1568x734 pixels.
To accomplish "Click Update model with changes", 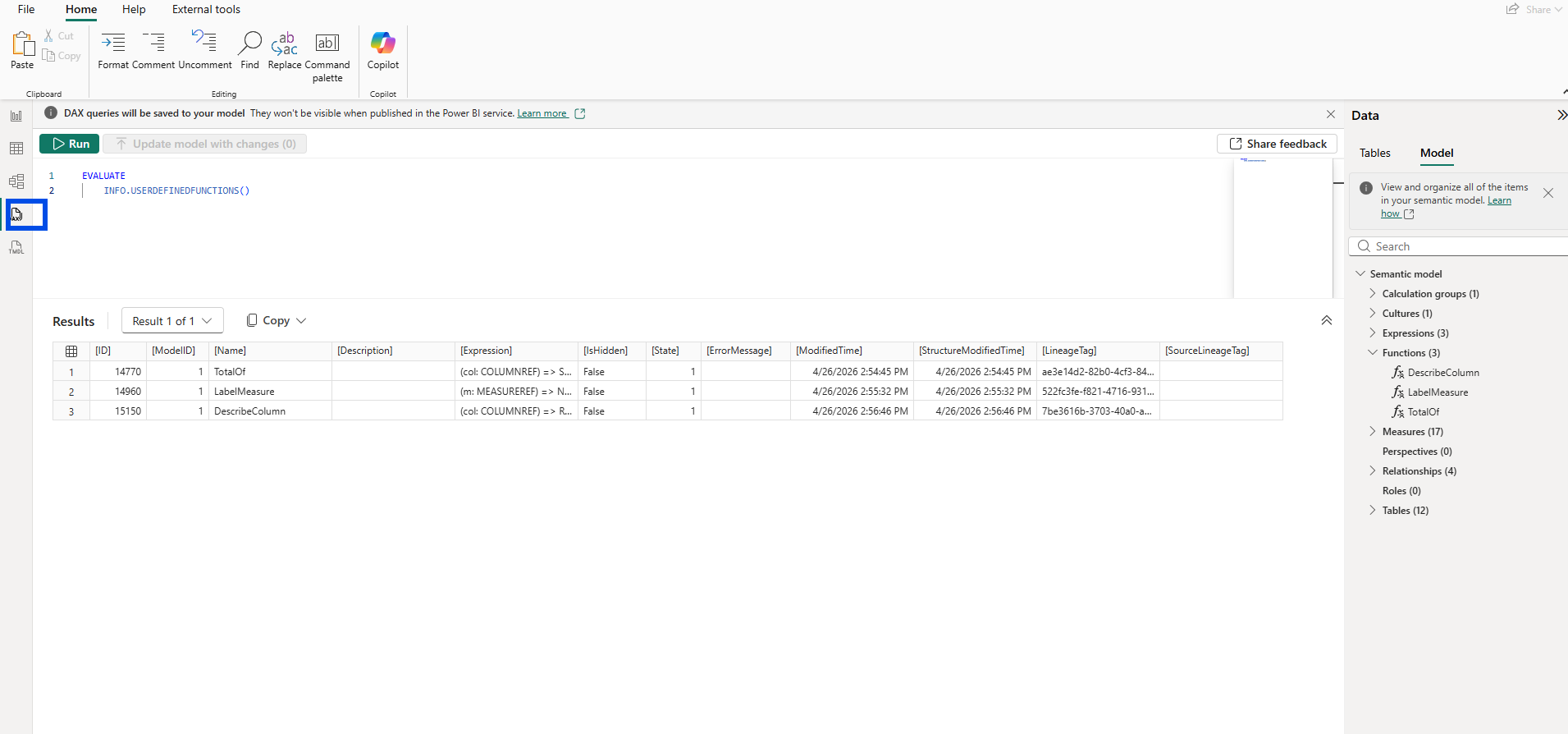I will point(205,144).
